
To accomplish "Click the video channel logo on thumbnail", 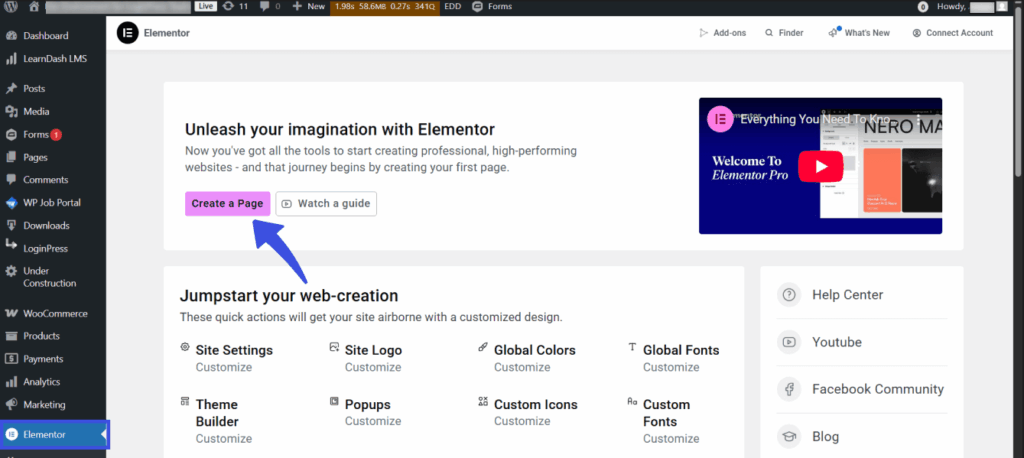I will tap(722, 119).
